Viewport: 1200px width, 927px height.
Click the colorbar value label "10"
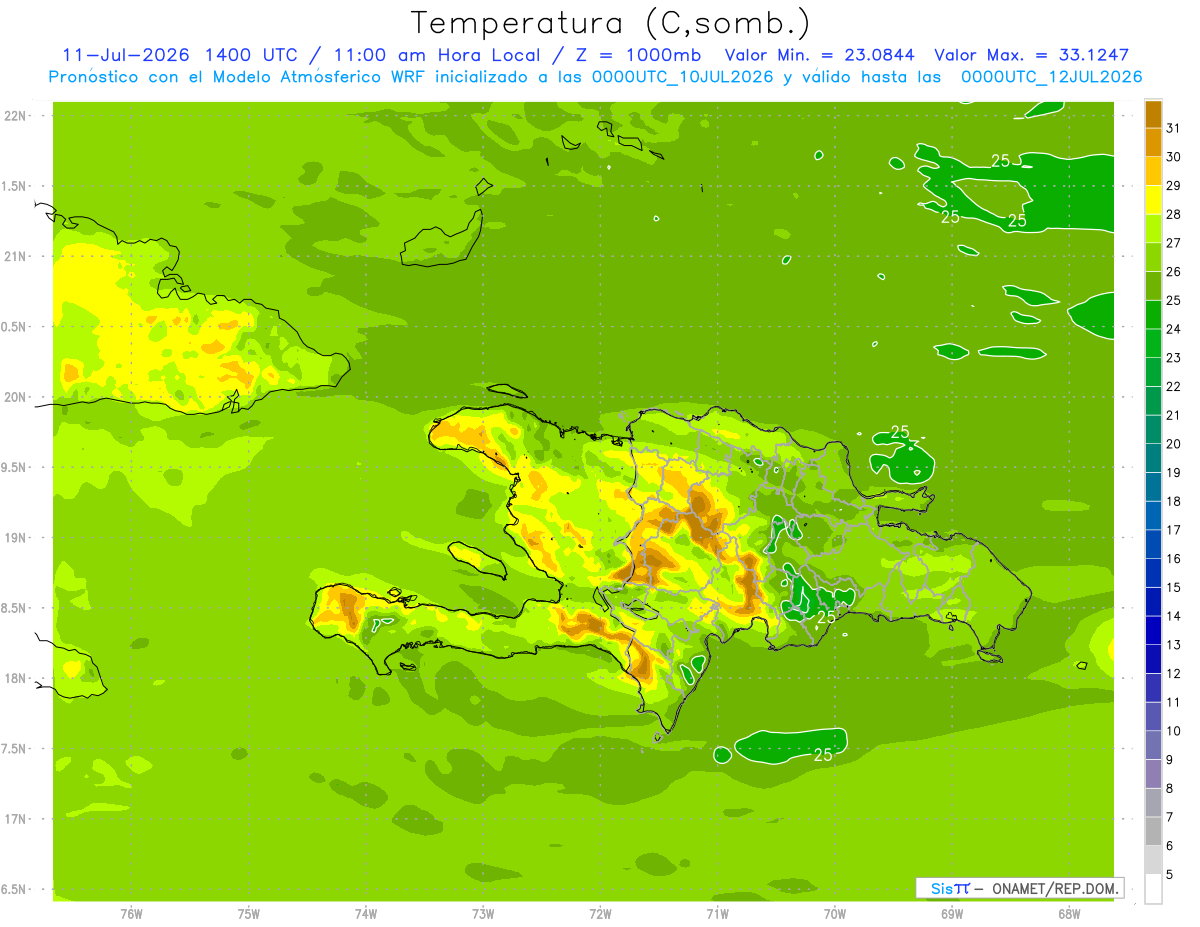[1174, 730]
